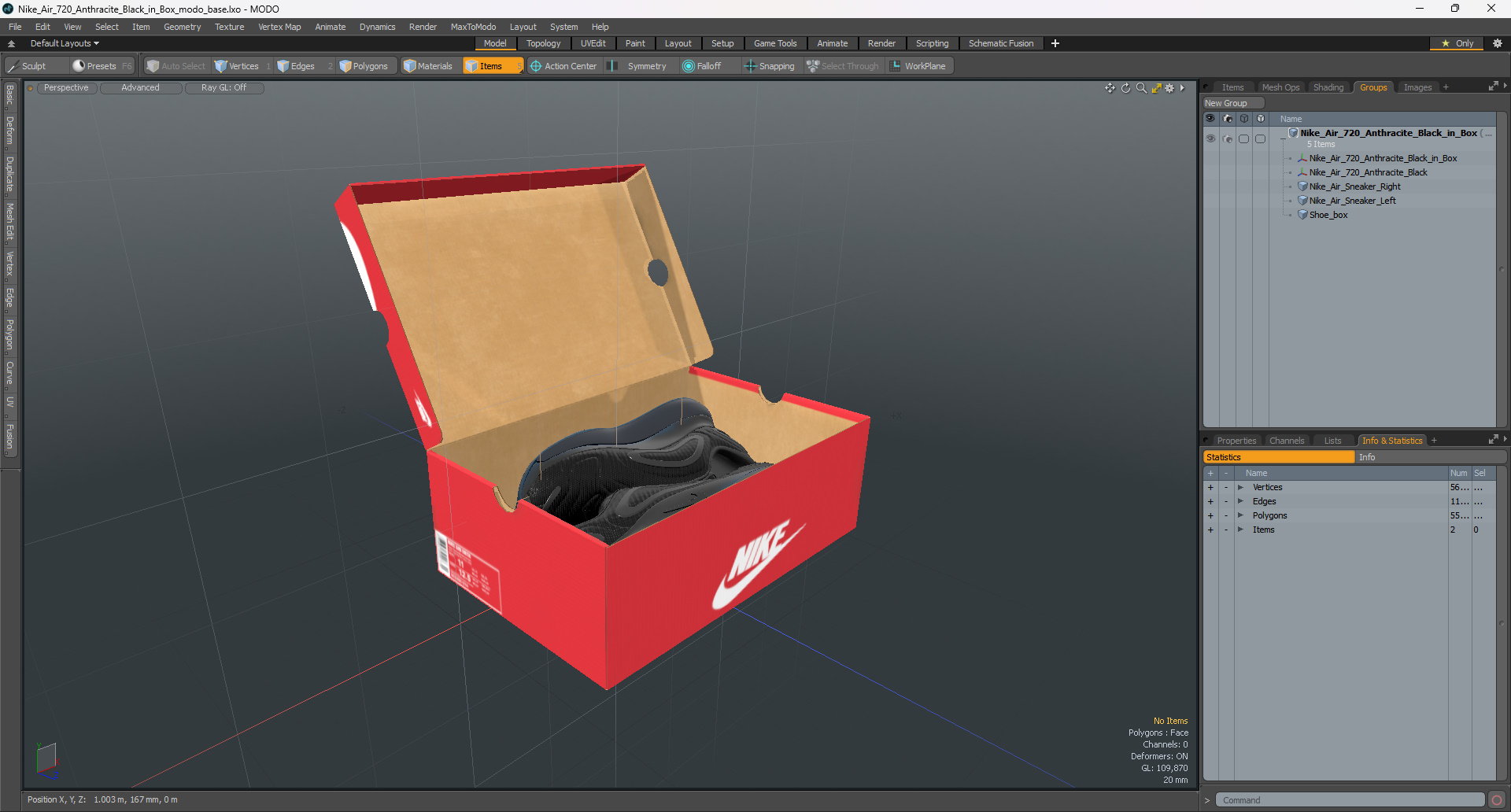Open the Vertex Map menu
Viewport: 1511px width, 812px height.
[x=279, y=27]
